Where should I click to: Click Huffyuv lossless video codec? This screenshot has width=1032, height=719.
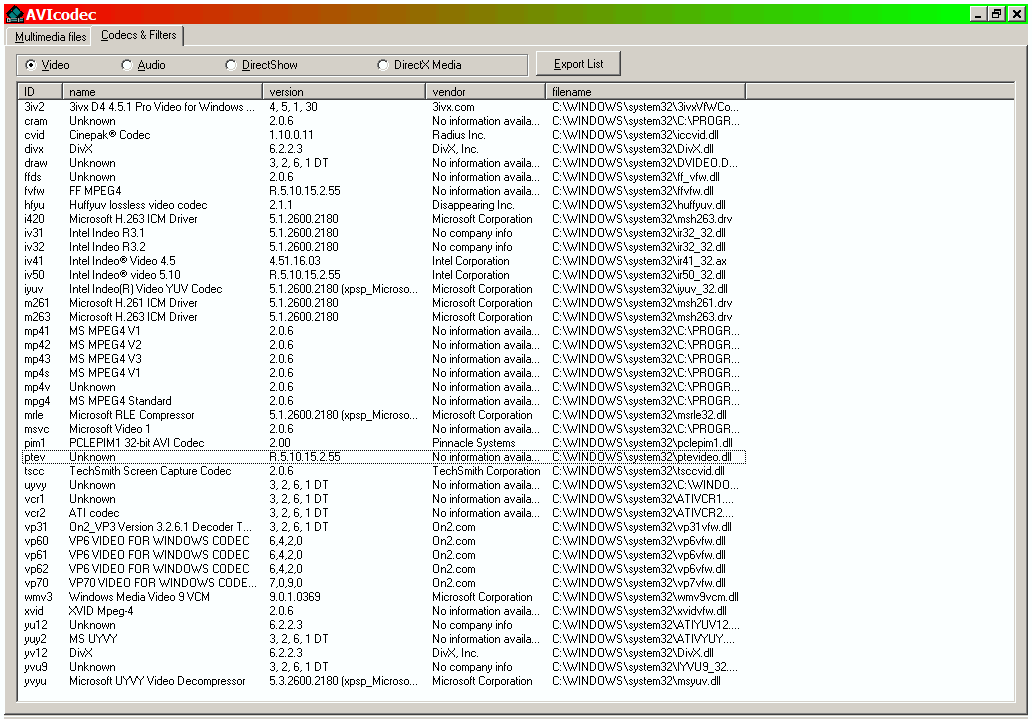(x=138, y=205)
